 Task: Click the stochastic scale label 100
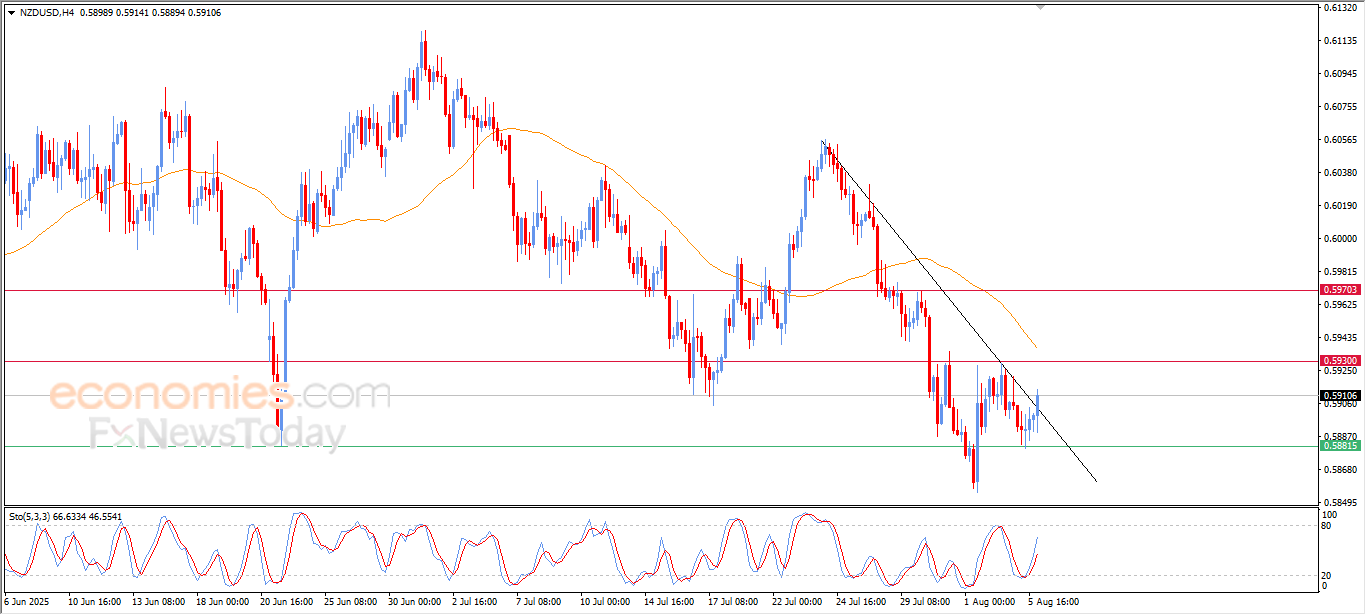coord(1329,514)
